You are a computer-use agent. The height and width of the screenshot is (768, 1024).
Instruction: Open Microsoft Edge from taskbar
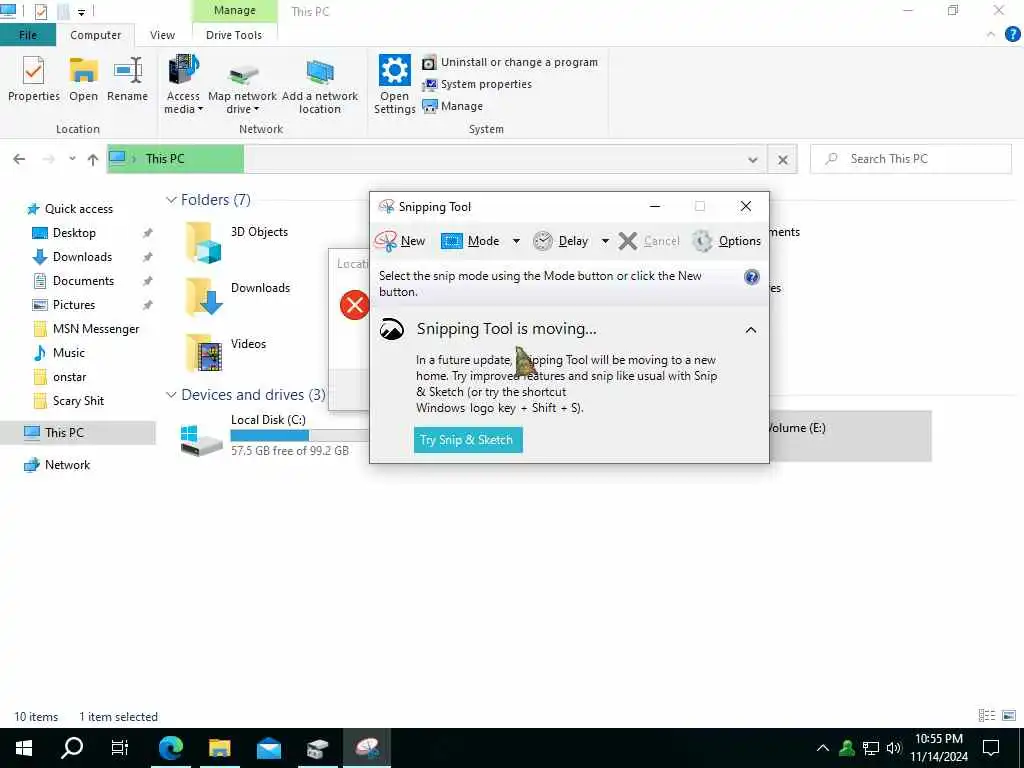pos(171,748)
